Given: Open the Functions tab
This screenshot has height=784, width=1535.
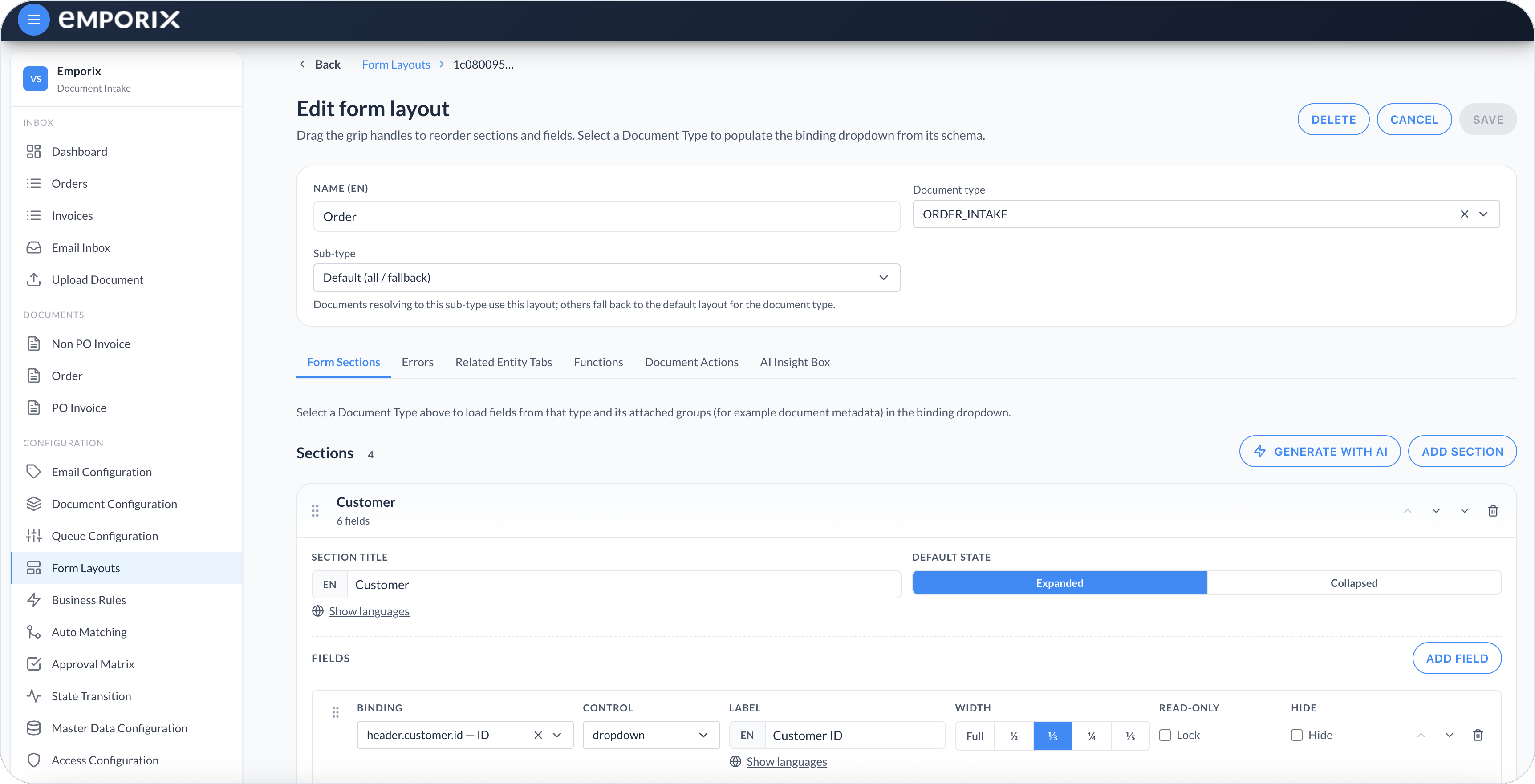Looking at the screenshot, I should point(598,362).
